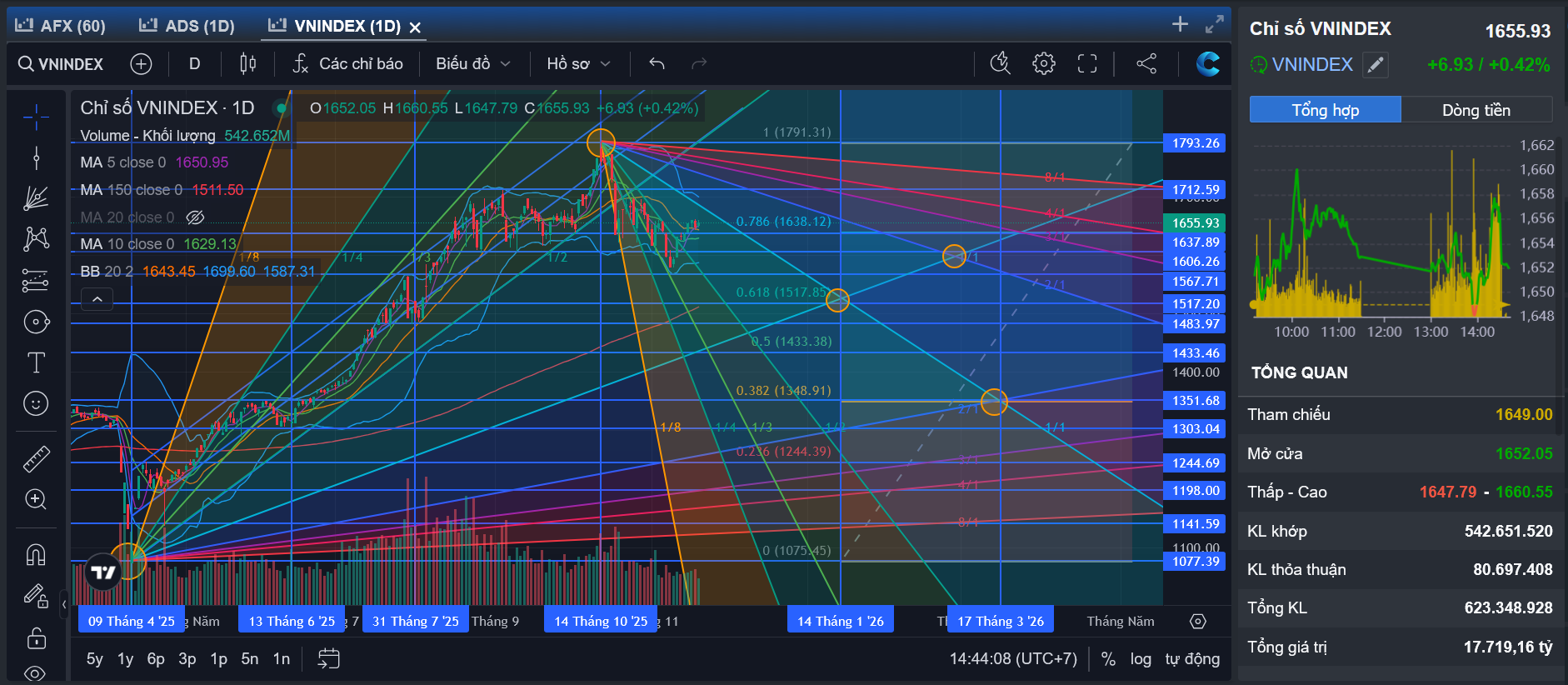Open the D interval selector
The height and width of the screenshot is (685, 1568).
click(194, 64)
